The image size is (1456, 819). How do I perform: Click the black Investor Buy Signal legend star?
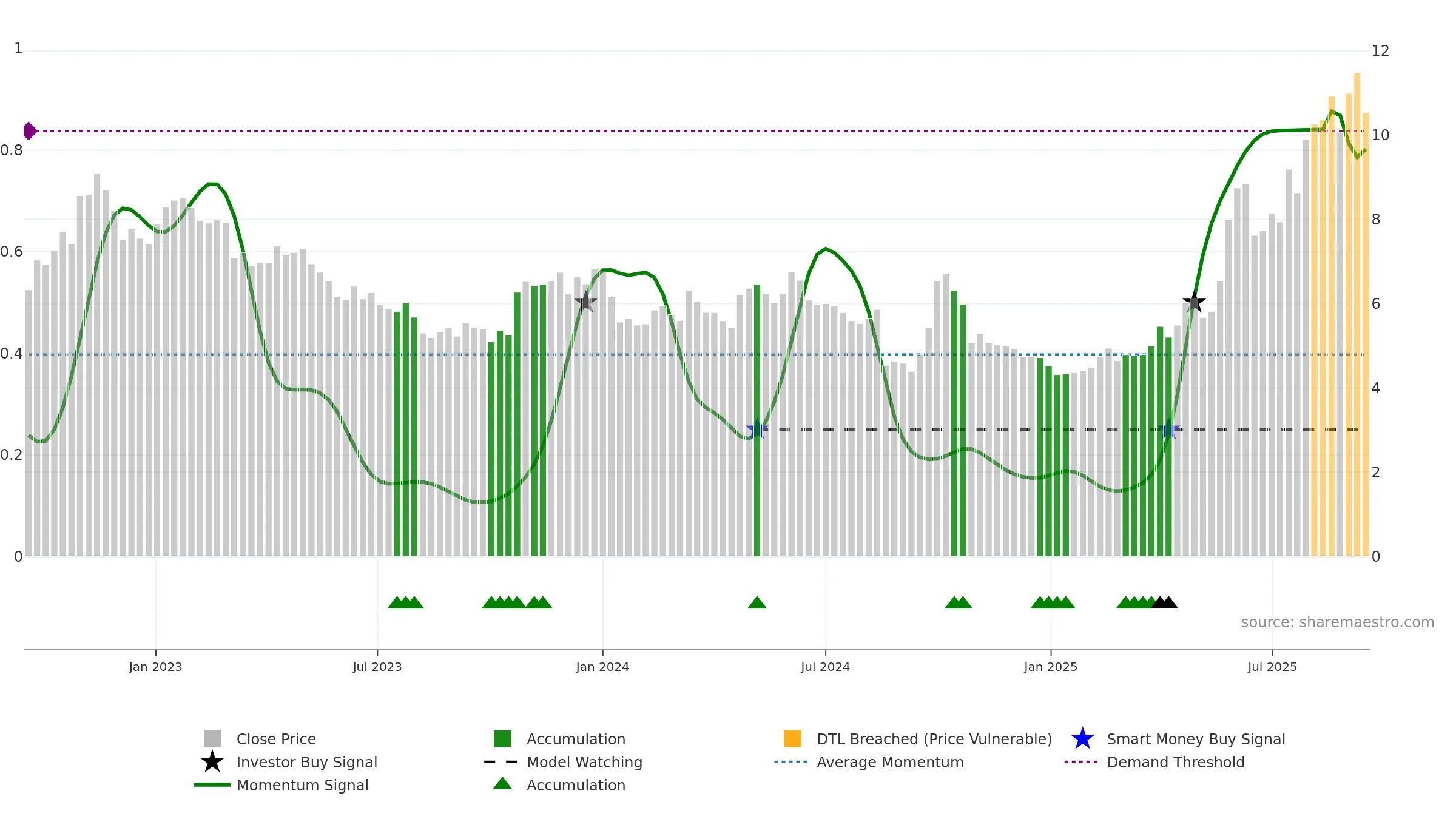click(x=212, y=762)
